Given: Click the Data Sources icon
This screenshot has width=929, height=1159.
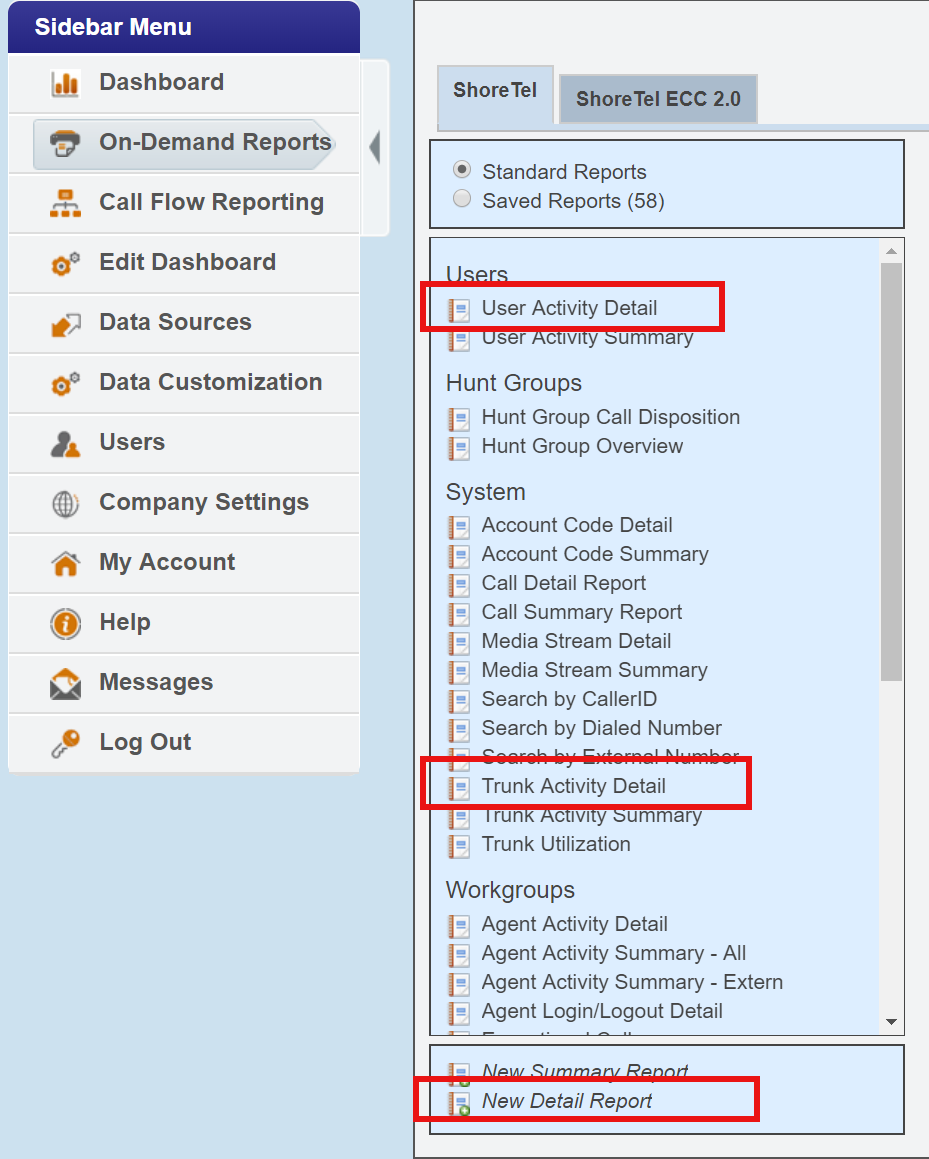Looking at the screenshot, I should pos(65,323).
